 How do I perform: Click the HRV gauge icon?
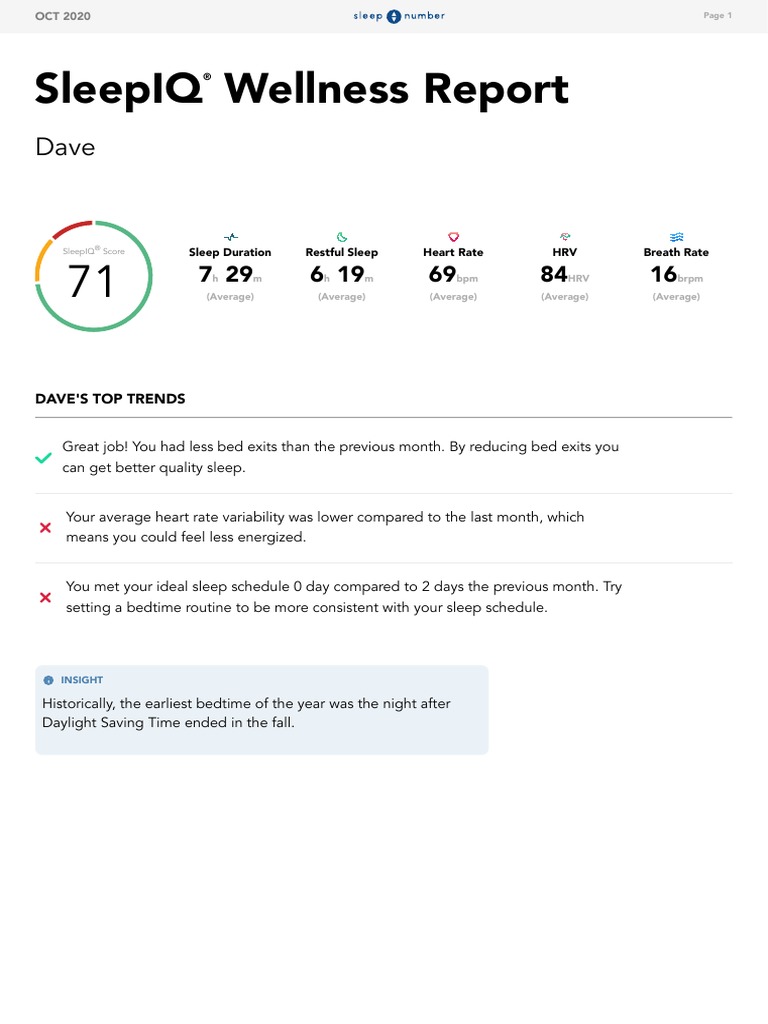(x=565, y=237)
